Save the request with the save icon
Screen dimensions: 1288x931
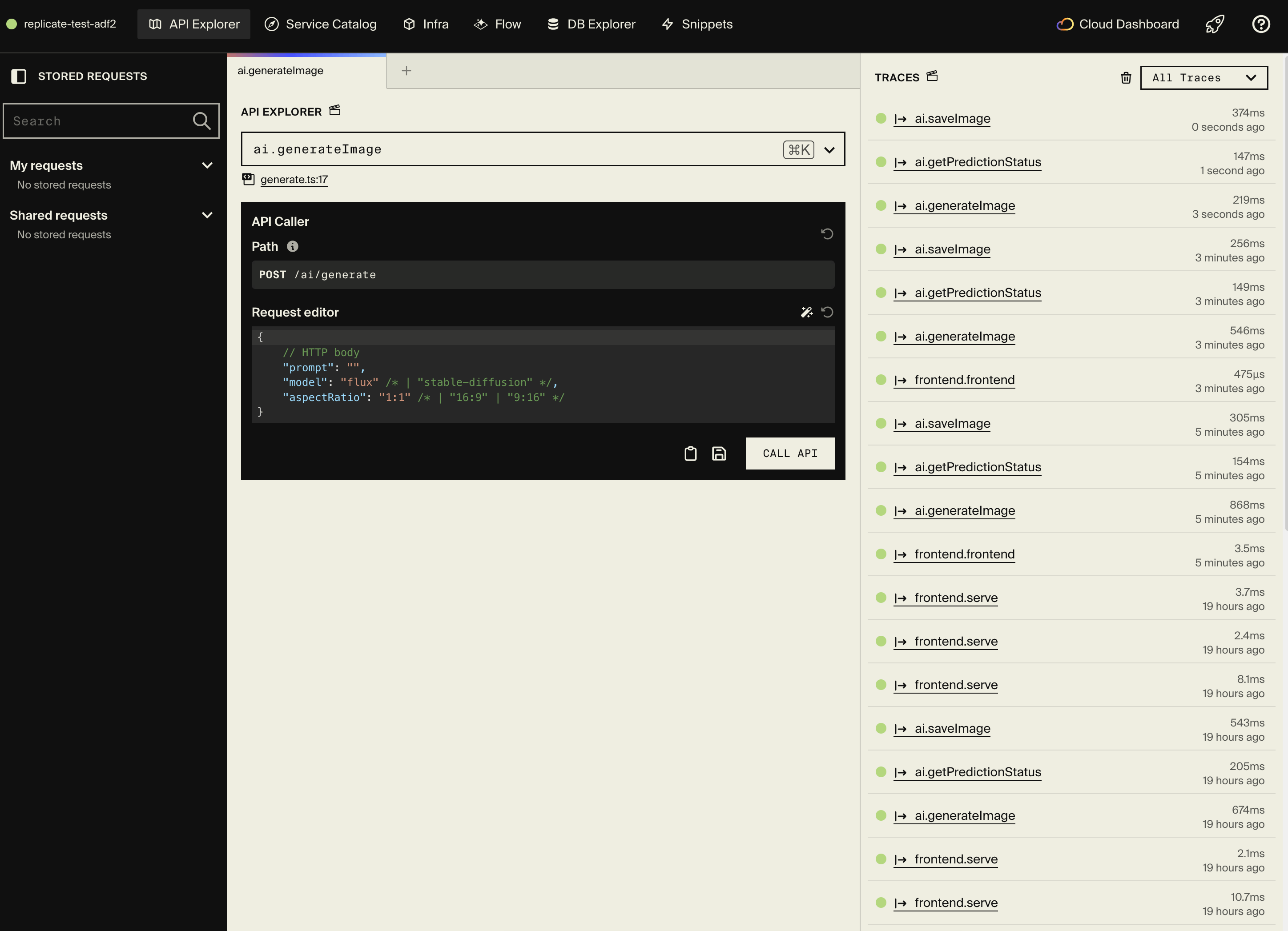click(x=719, y=453)
